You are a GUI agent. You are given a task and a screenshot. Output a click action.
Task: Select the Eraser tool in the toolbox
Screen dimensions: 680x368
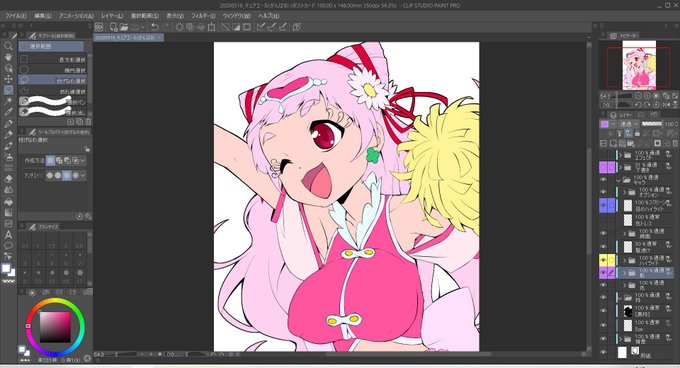[x=8, y=178]
